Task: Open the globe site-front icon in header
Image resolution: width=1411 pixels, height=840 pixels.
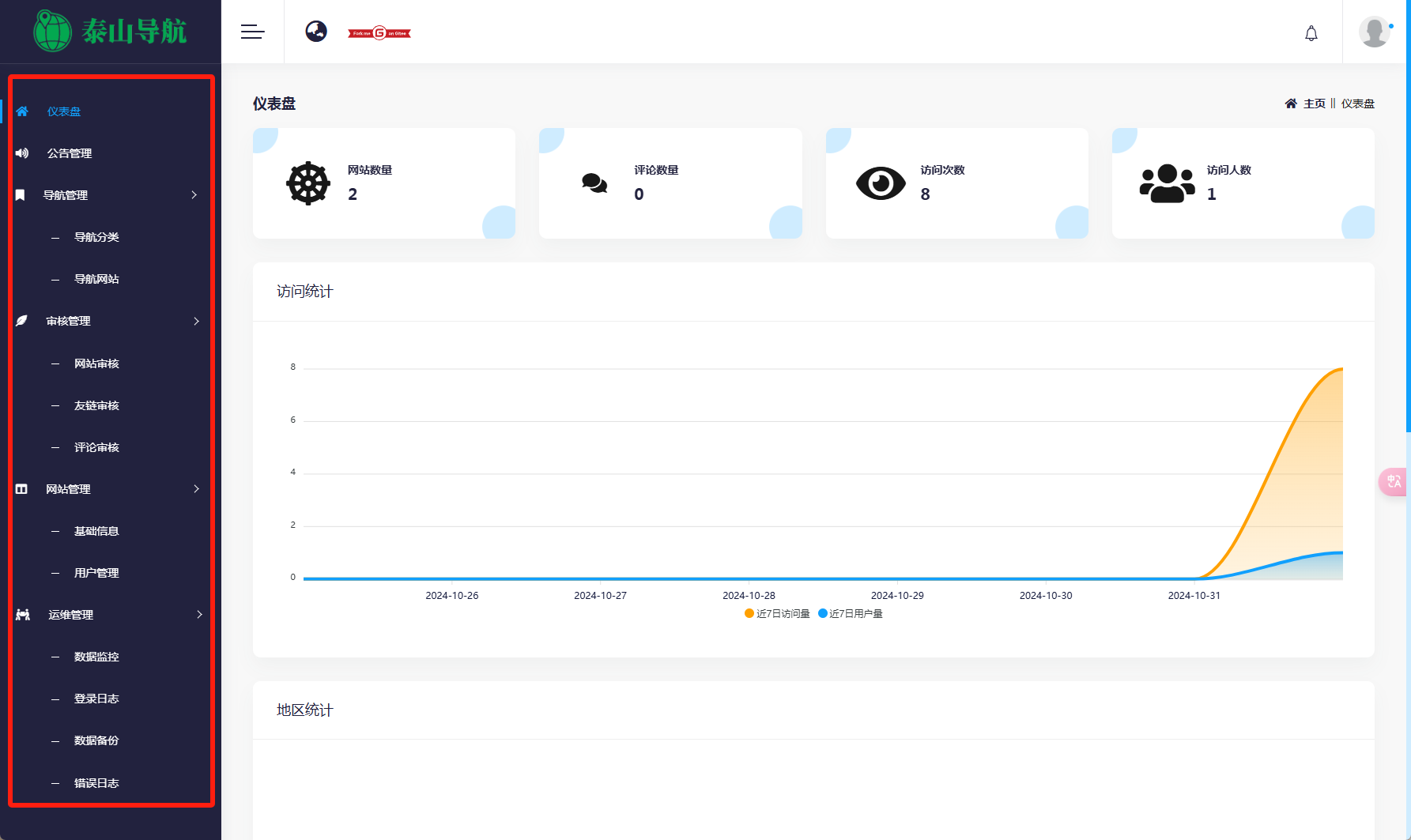Action: (316, 32)
